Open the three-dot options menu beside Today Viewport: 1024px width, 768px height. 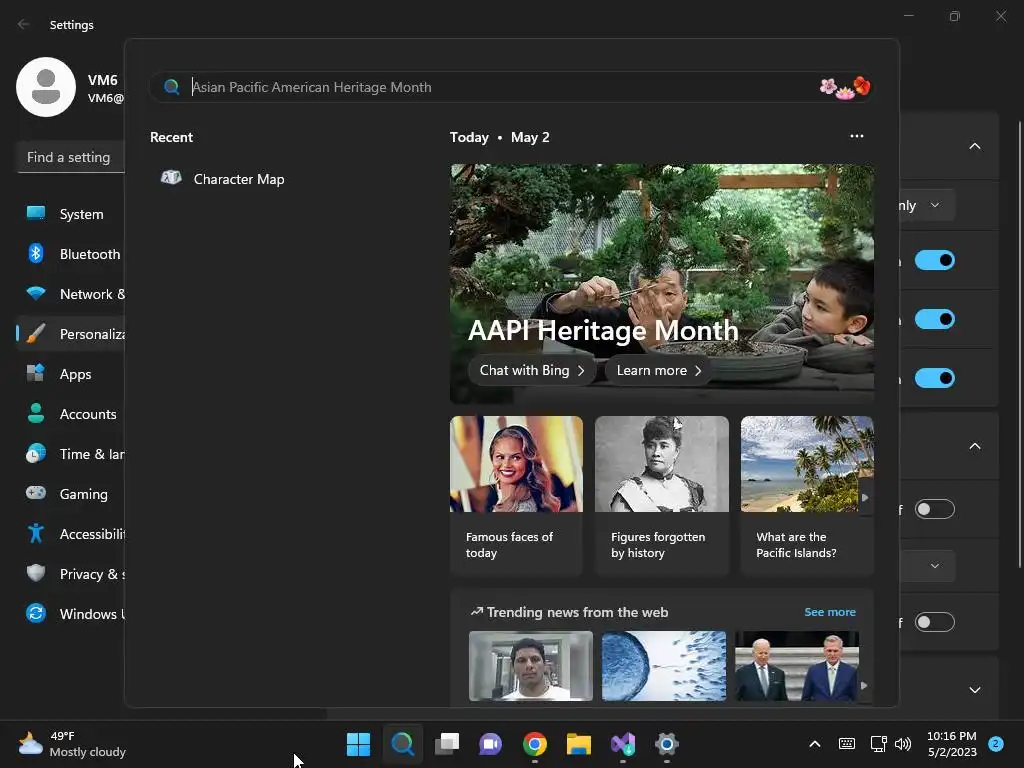(857, 136)
